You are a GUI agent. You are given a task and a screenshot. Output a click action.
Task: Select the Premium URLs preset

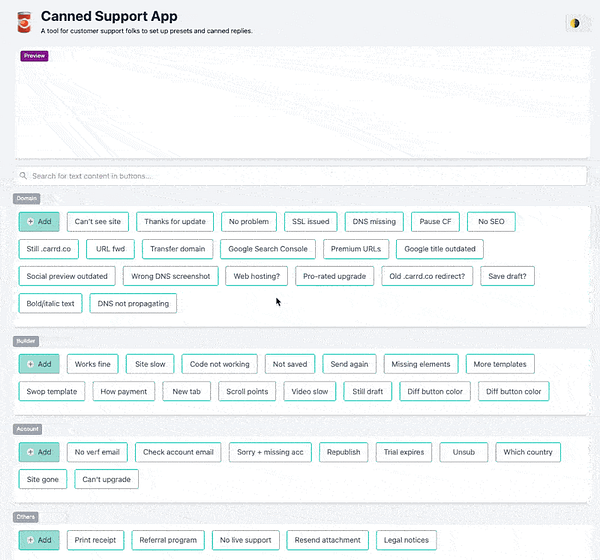(x=356, y=249)
